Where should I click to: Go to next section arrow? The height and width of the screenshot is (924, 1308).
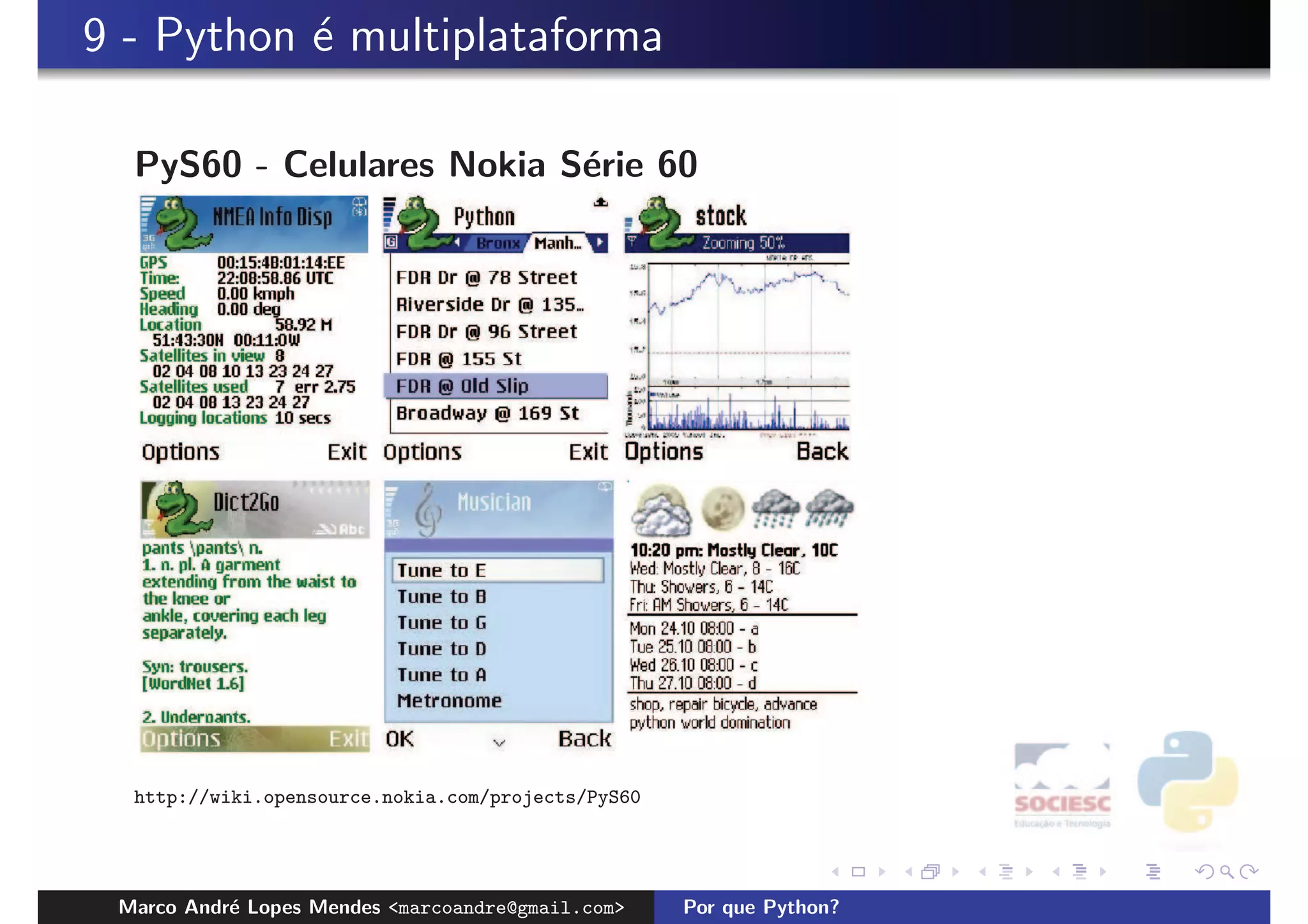(x=1103, y=872)
